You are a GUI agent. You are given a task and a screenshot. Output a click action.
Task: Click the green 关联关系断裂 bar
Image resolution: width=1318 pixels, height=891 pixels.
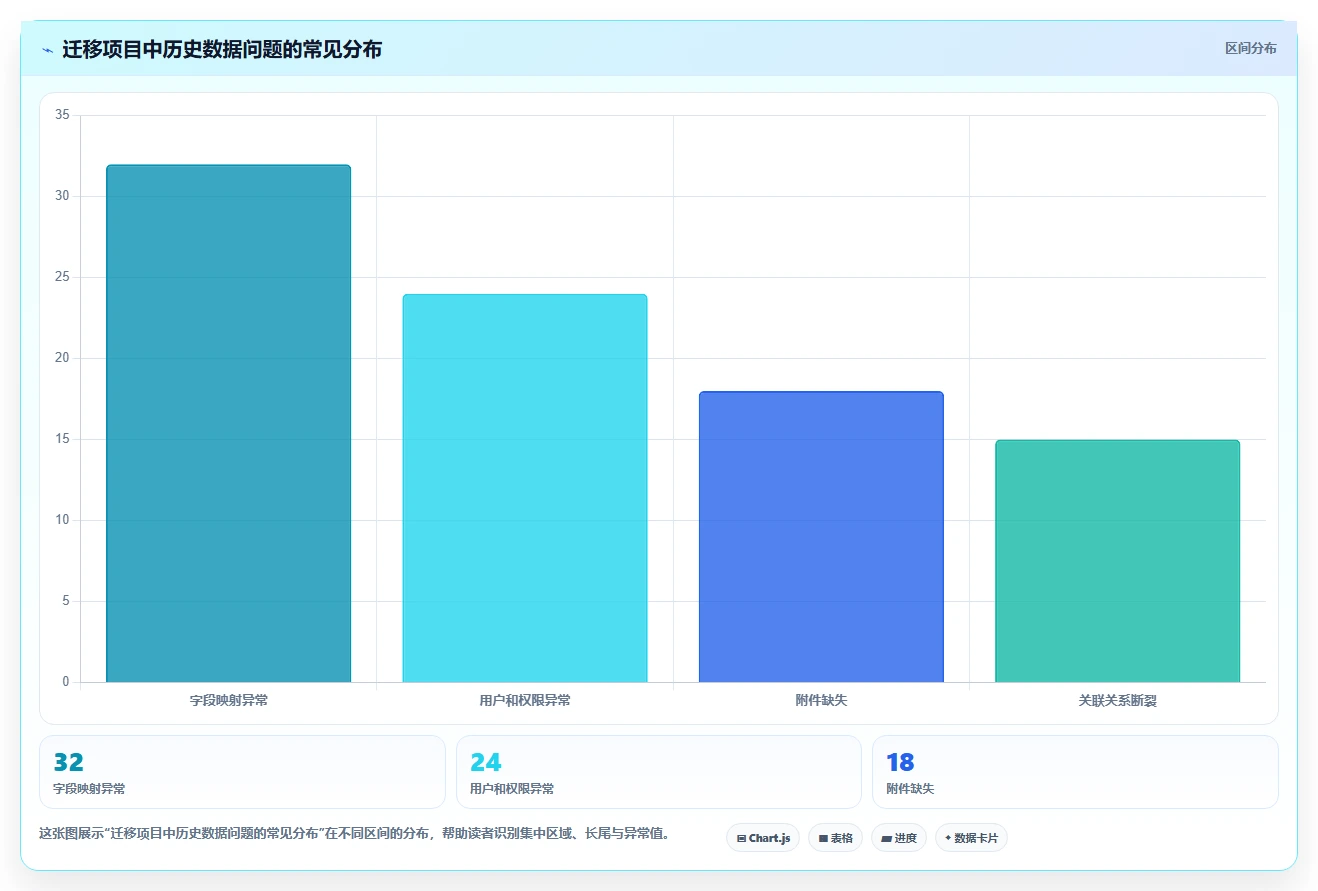(x=1117, y=561)
